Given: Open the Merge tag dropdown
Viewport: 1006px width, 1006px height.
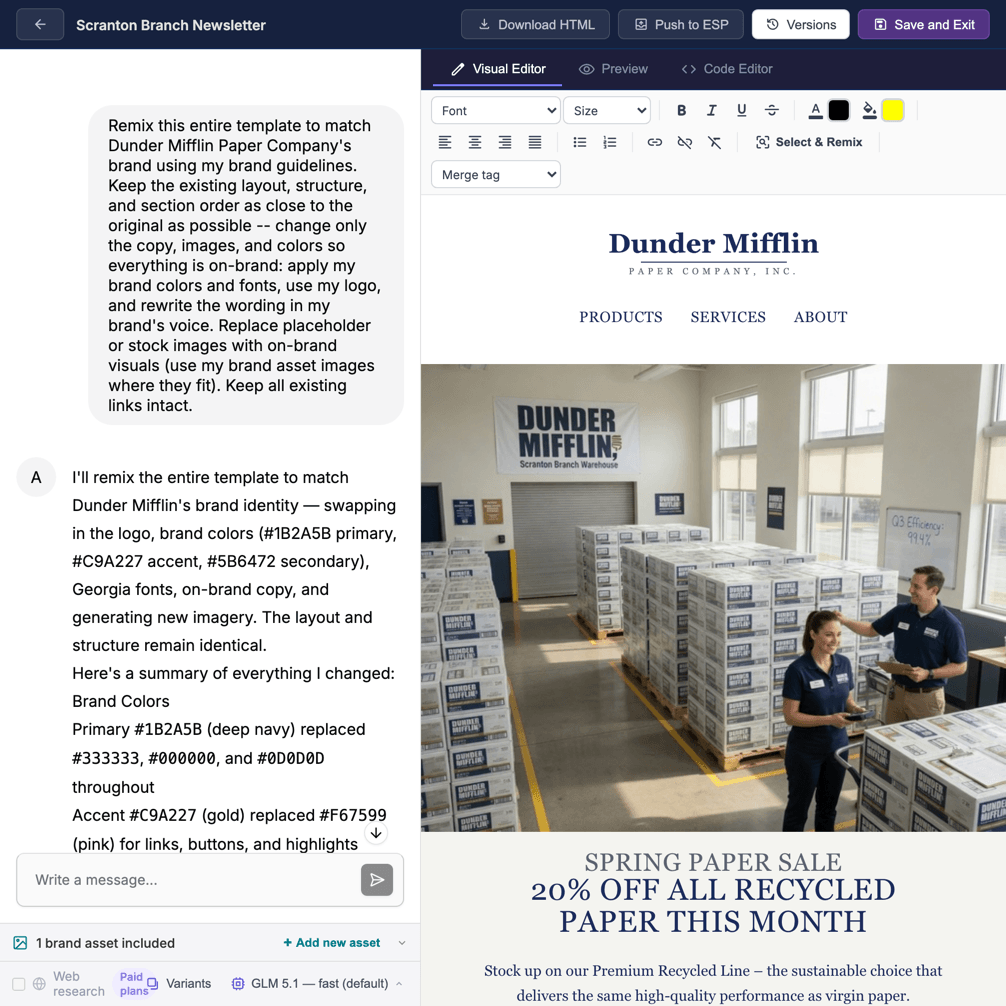Looking at the screenshot, I should coord(496,175).
